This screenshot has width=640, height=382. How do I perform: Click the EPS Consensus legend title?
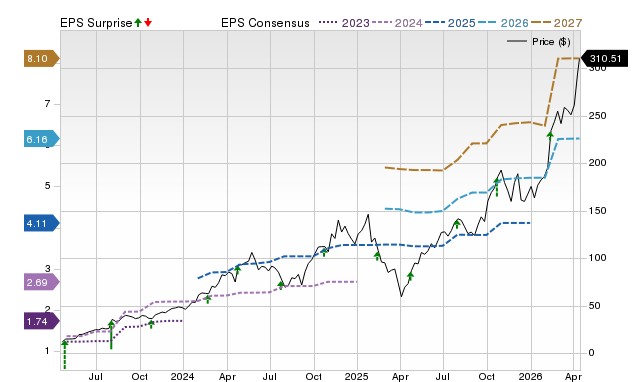[x=265, y=23]
